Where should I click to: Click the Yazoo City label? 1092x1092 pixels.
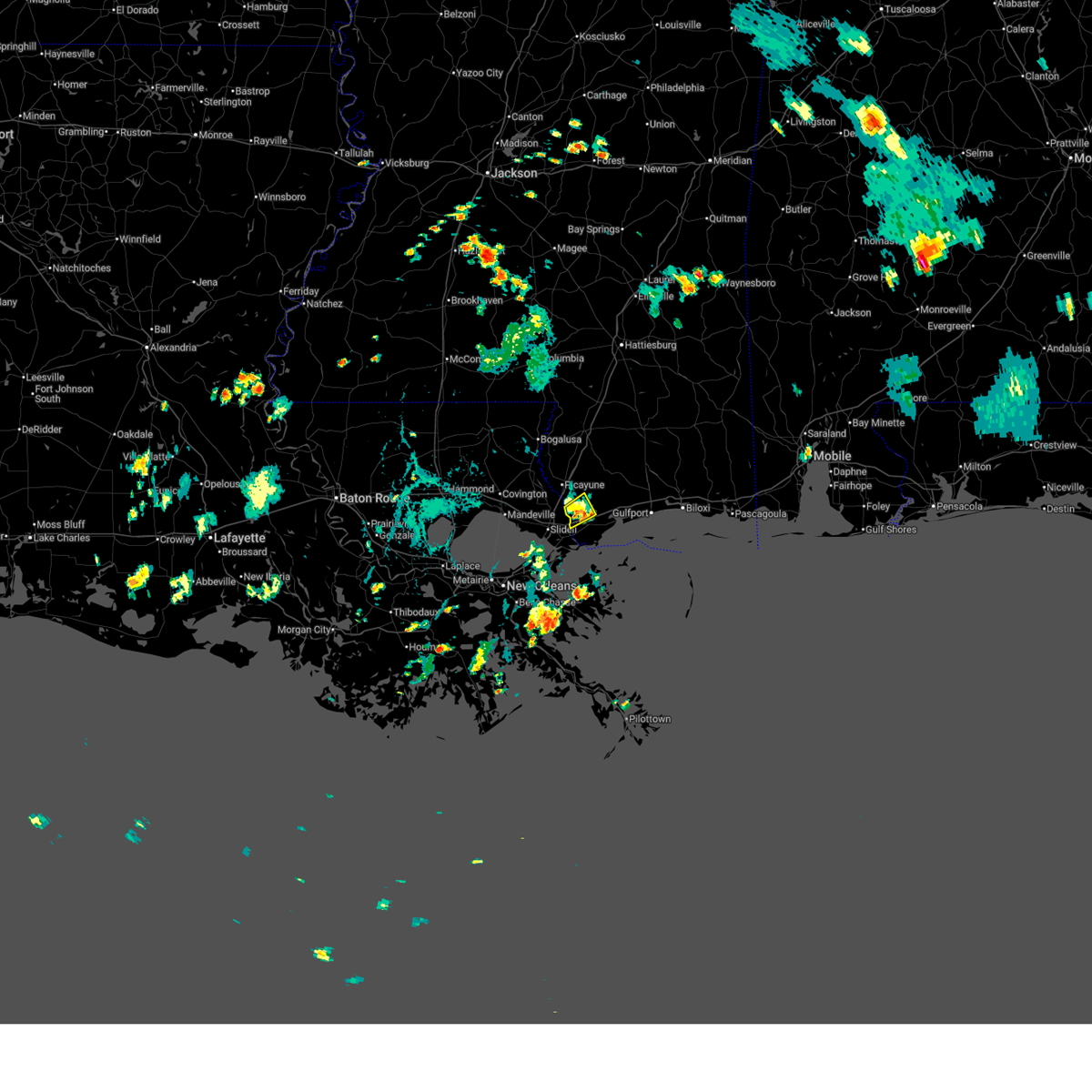(x=480, y=73)
